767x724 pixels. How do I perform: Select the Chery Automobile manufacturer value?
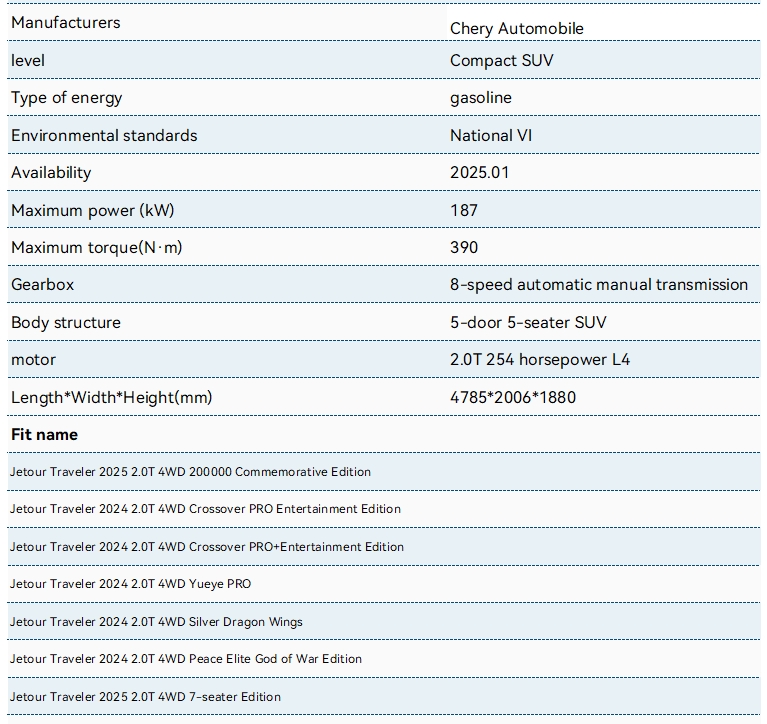click(x=517, y=28)
